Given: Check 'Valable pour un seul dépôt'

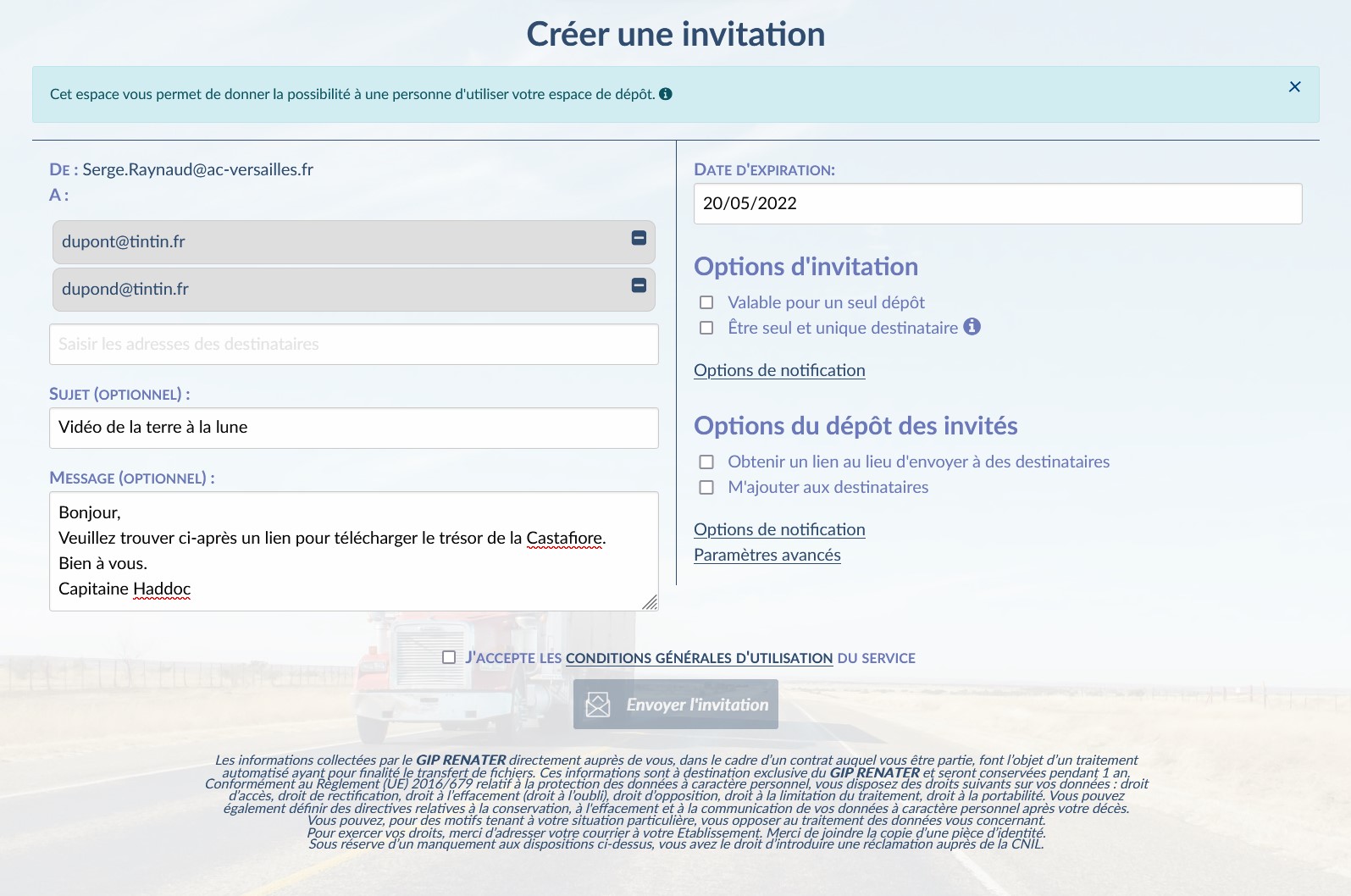Looking at the screenshot, I should 706,302.
